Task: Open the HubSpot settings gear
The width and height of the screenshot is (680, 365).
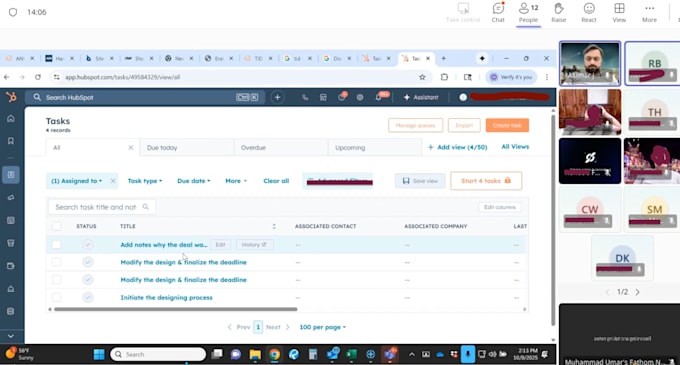Action: 360,98
